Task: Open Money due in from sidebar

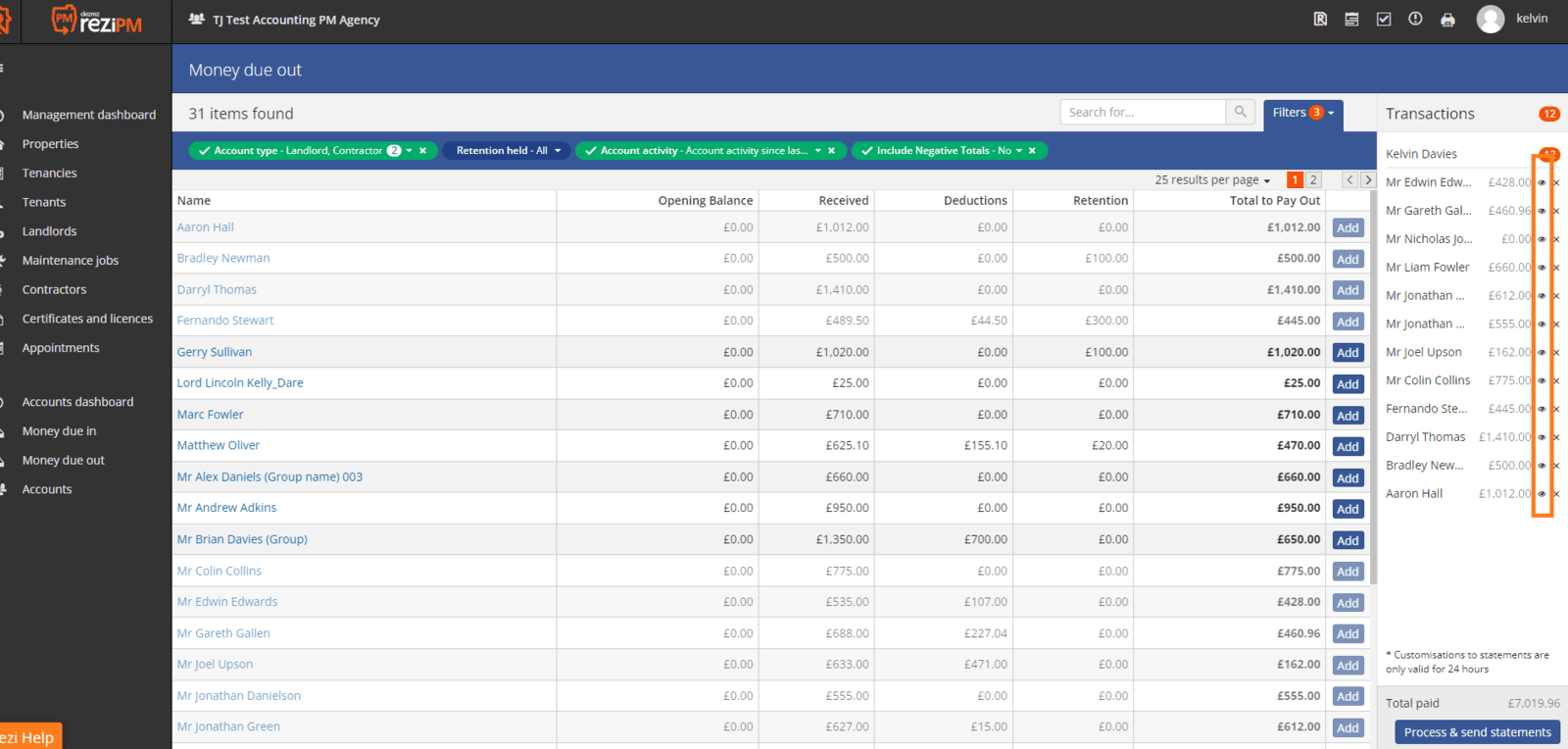Action: (x=59, y=431)
